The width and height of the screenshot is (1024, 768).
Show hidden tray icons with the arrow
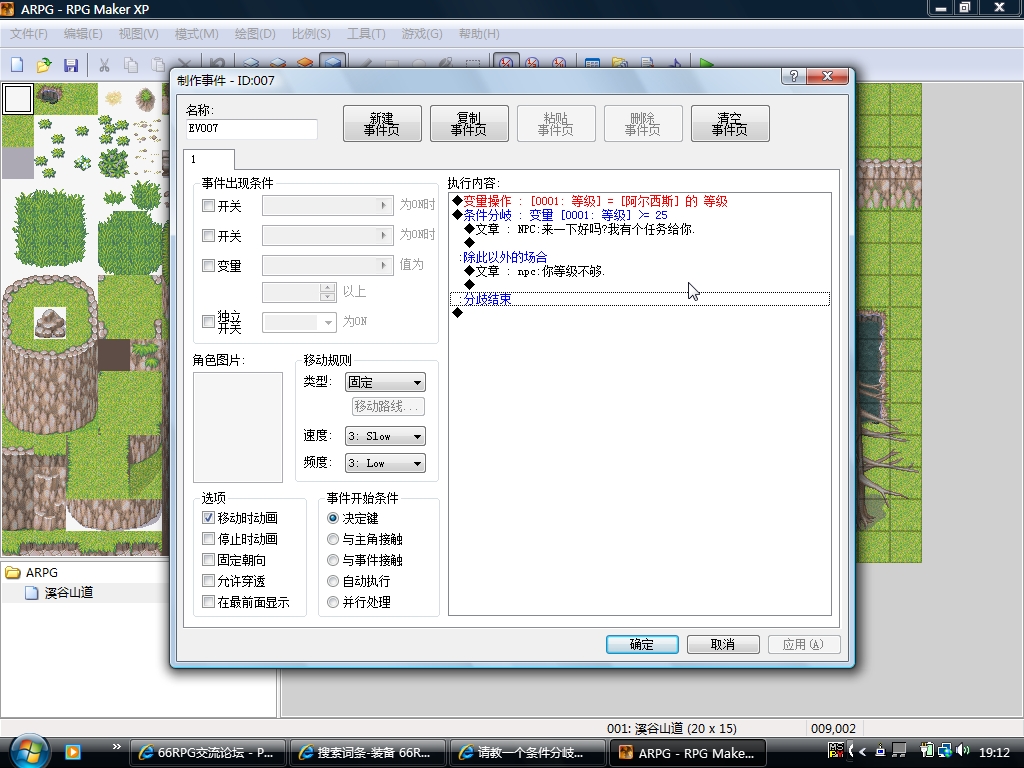click(863, 752)
